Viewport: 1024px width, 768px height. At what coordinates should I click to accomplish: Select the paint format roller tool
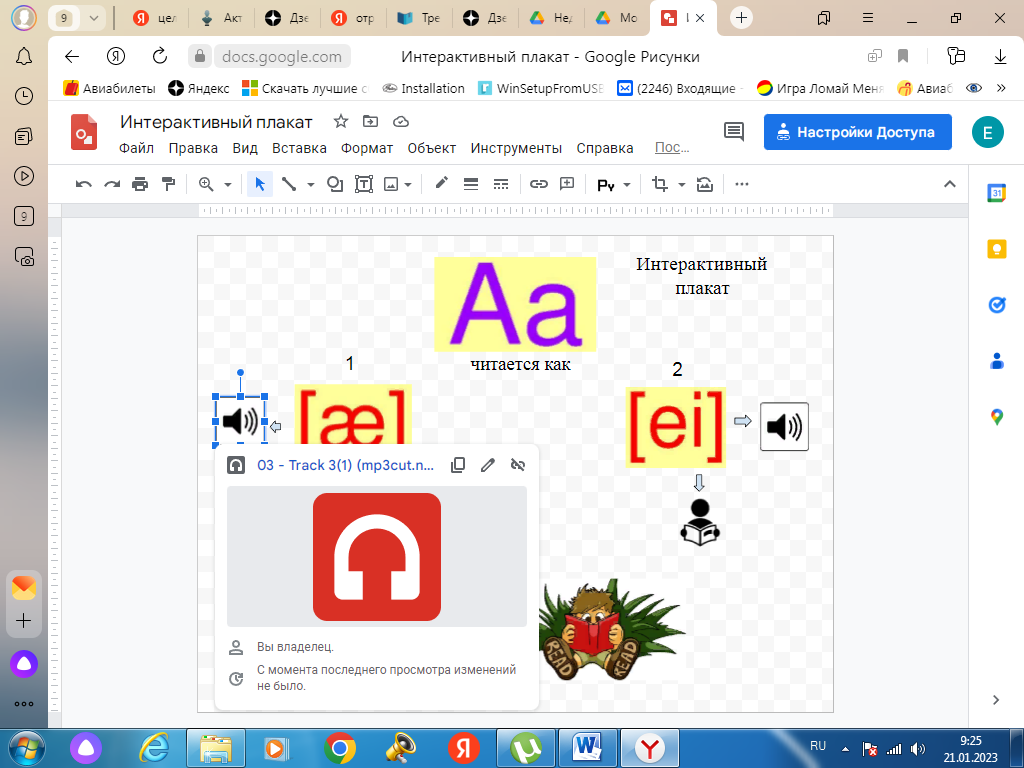(168, 184)
